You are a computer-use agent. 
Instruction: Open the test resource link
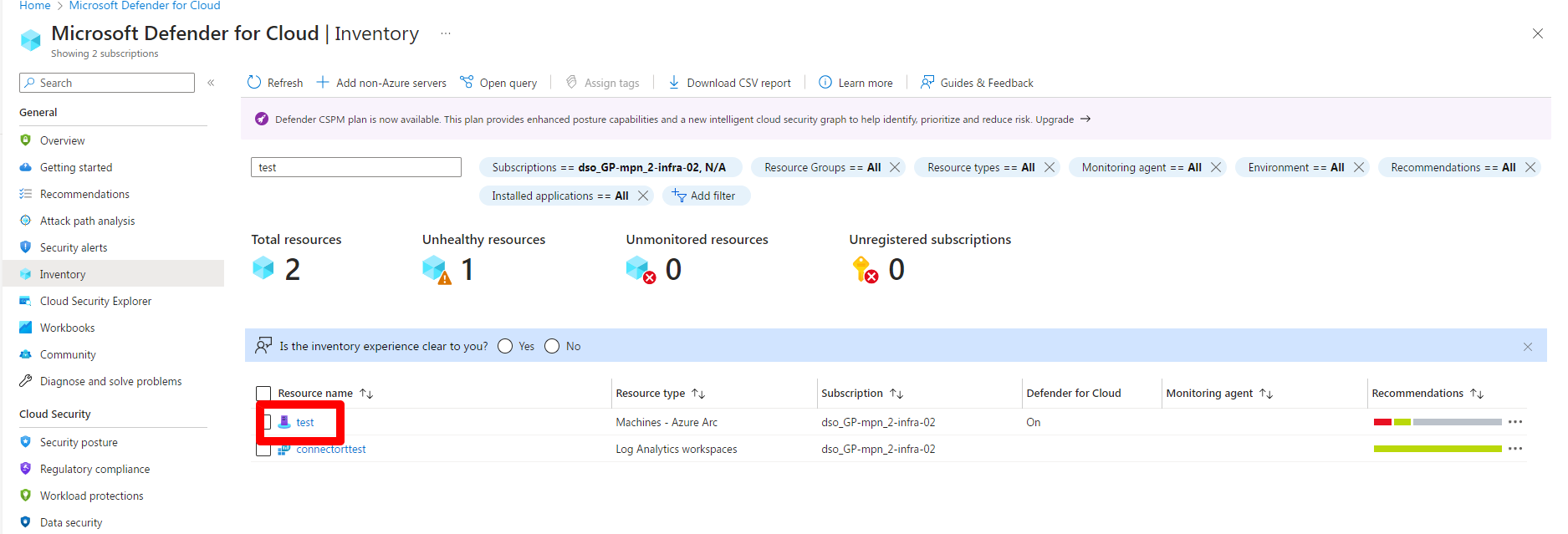tap(305, 422)
